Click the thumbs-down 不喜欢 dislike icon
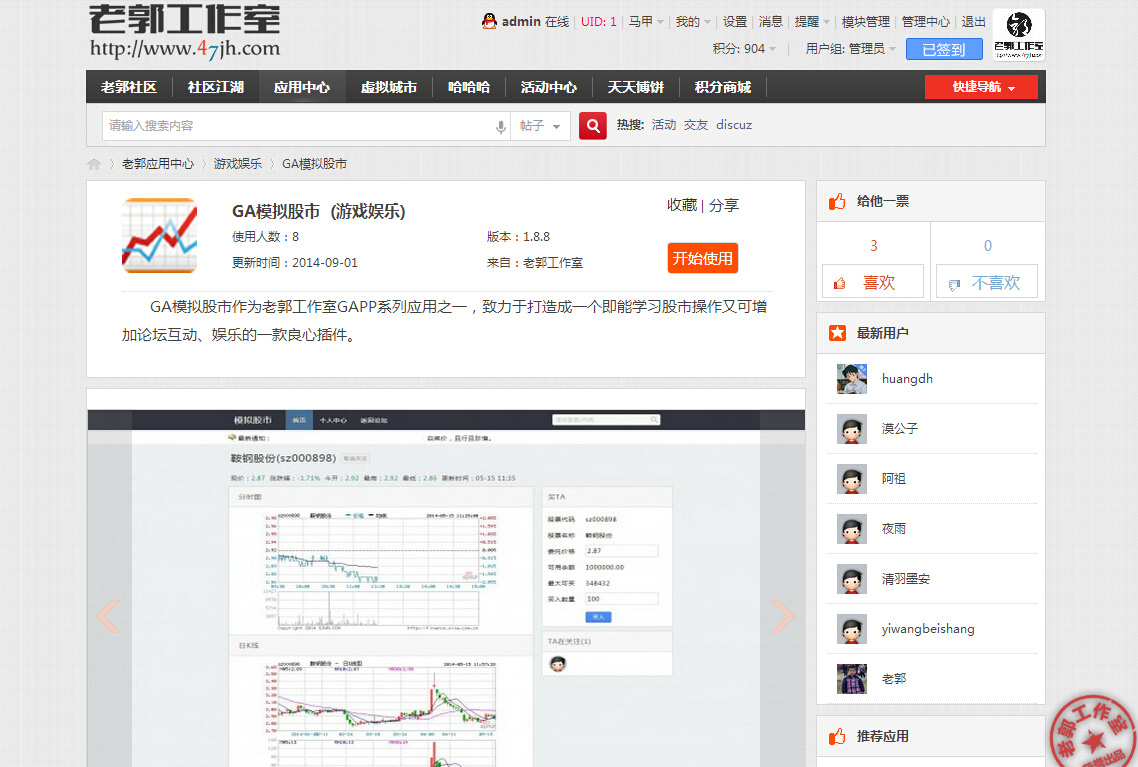 pyautogui.click(x=953, y=281)
